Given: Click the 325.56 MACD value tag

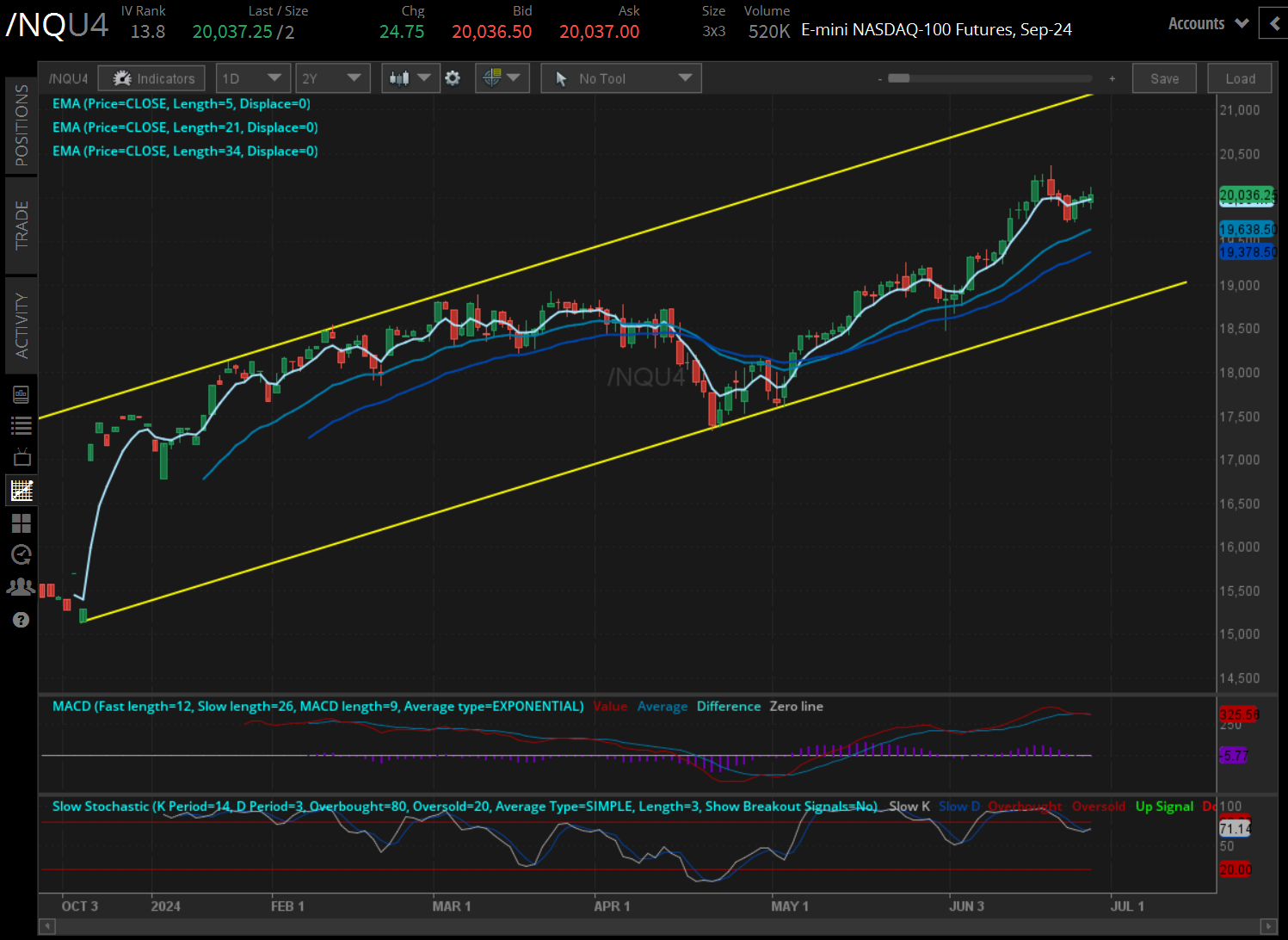Looking at the screenshot, I should pyautogui.click(x=1239, y=714).
